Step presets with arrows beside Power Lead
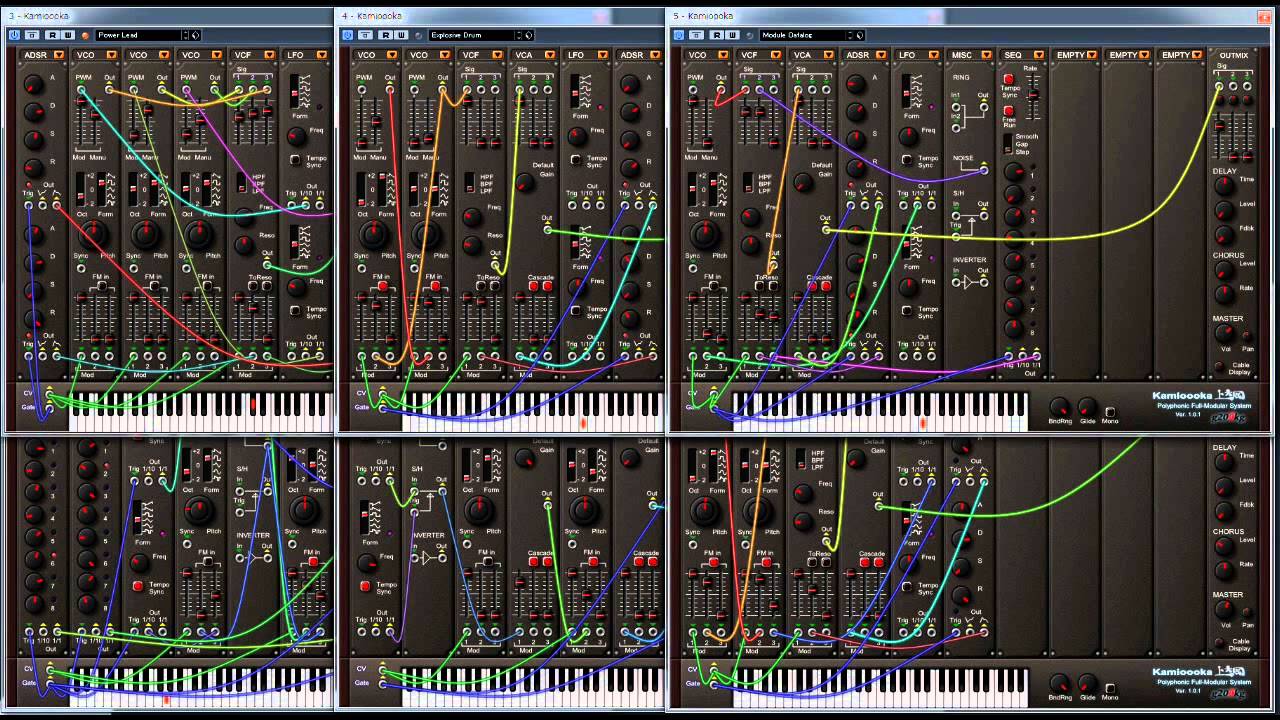The width and height of the screenshot is (1280, 720). click(186, 35)
